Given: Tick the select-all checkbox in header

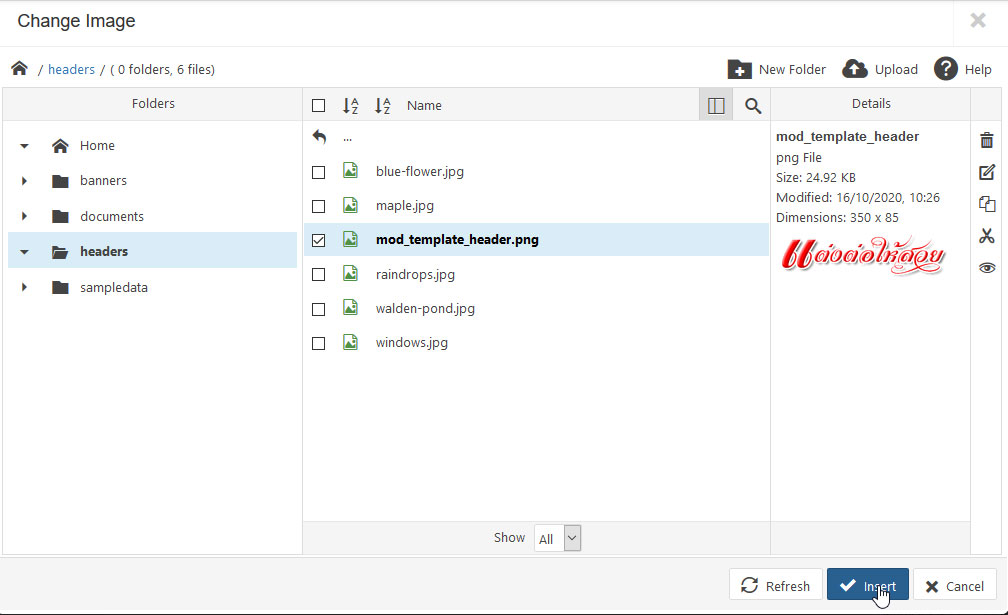Looking at the screenshot, I should point(318,105).
